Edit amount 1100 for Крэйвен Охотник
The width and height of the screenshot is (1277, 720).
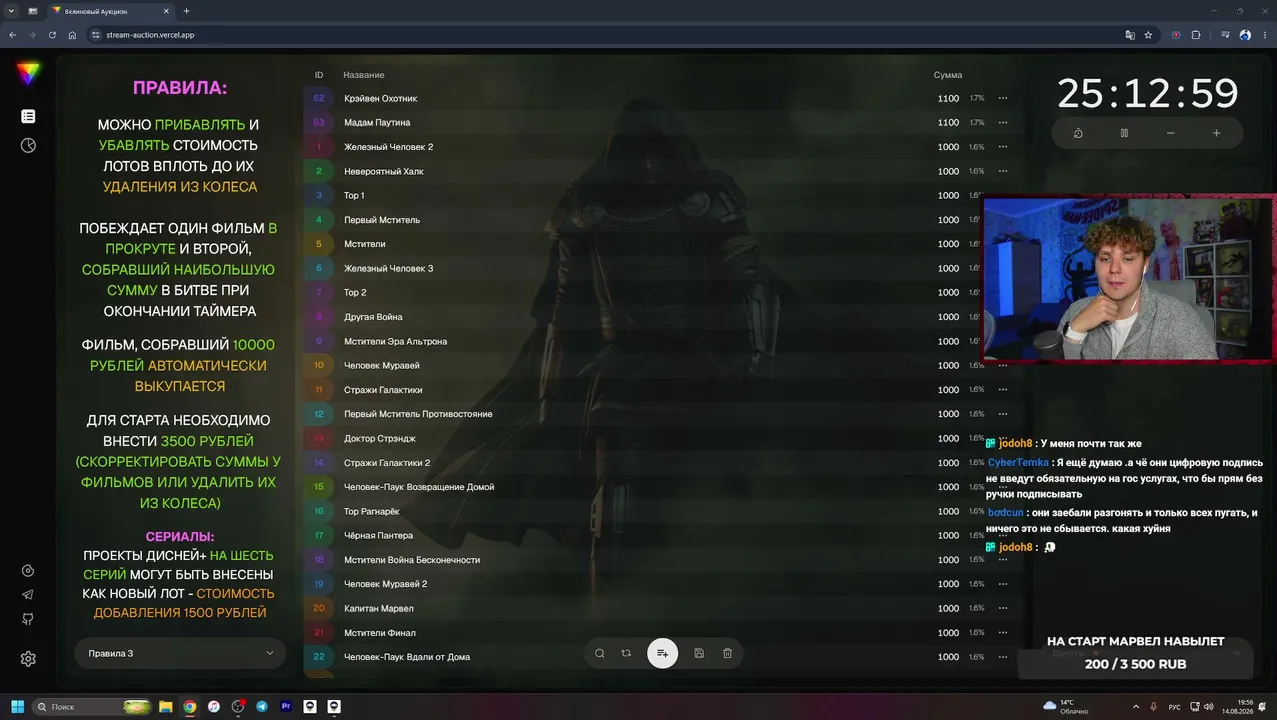coord(948,98)
